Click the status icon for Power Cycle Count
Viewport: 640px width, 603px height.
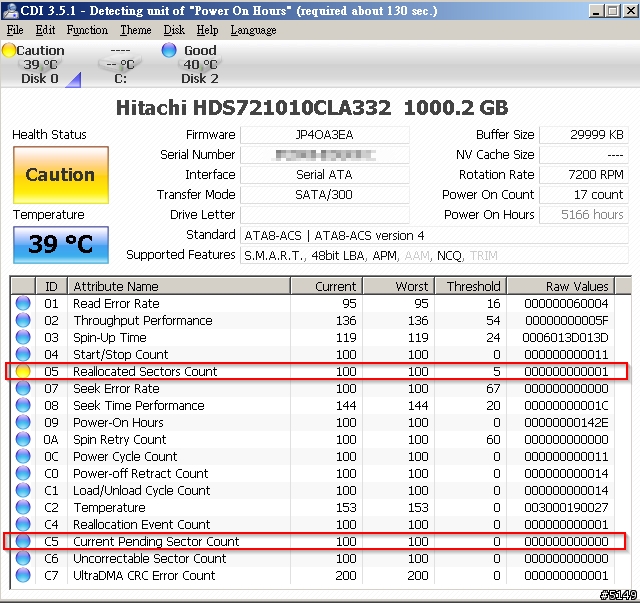tap(23, 456)
